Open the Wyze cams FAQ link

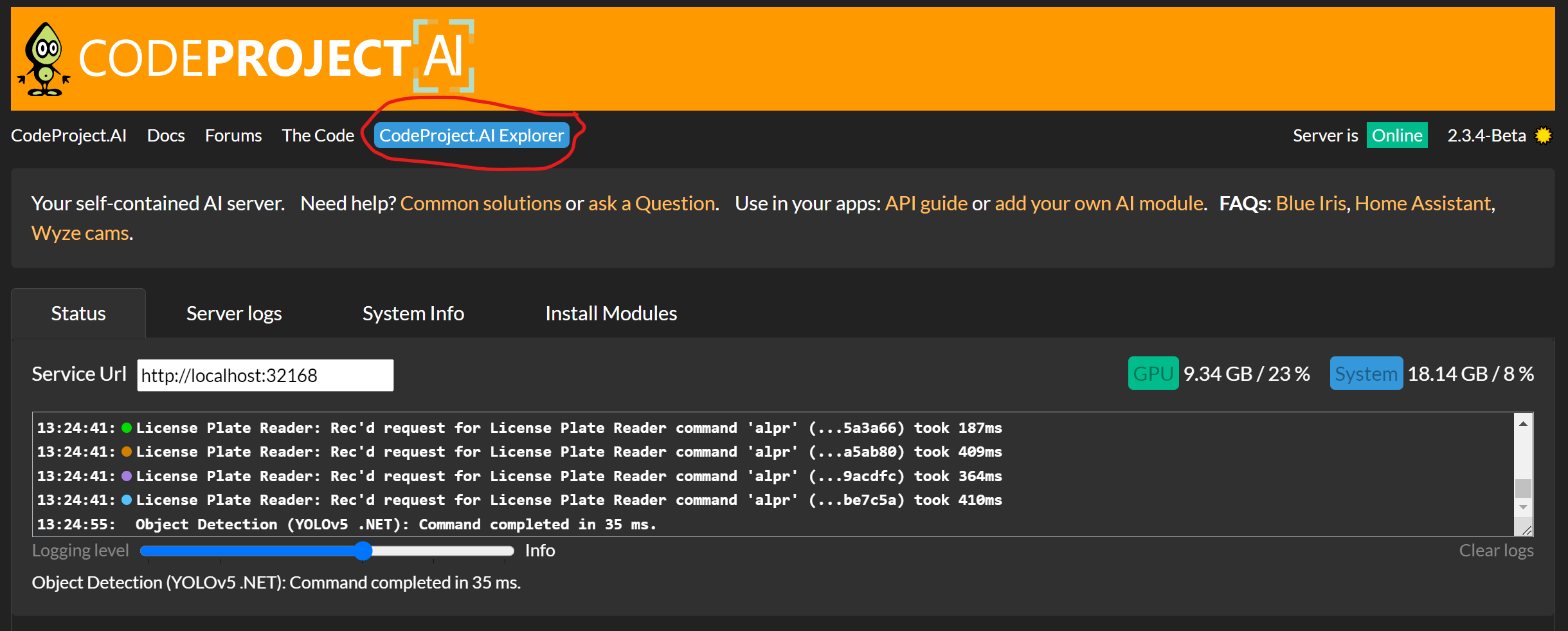pos(80,233)
